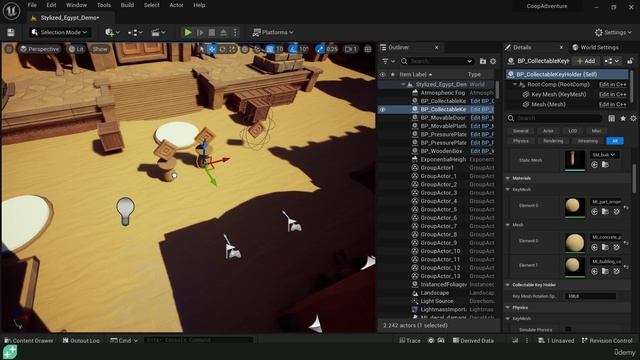Choose the Select objects cursor tool
Screen dimensions: 640x360
coord(202,49)
